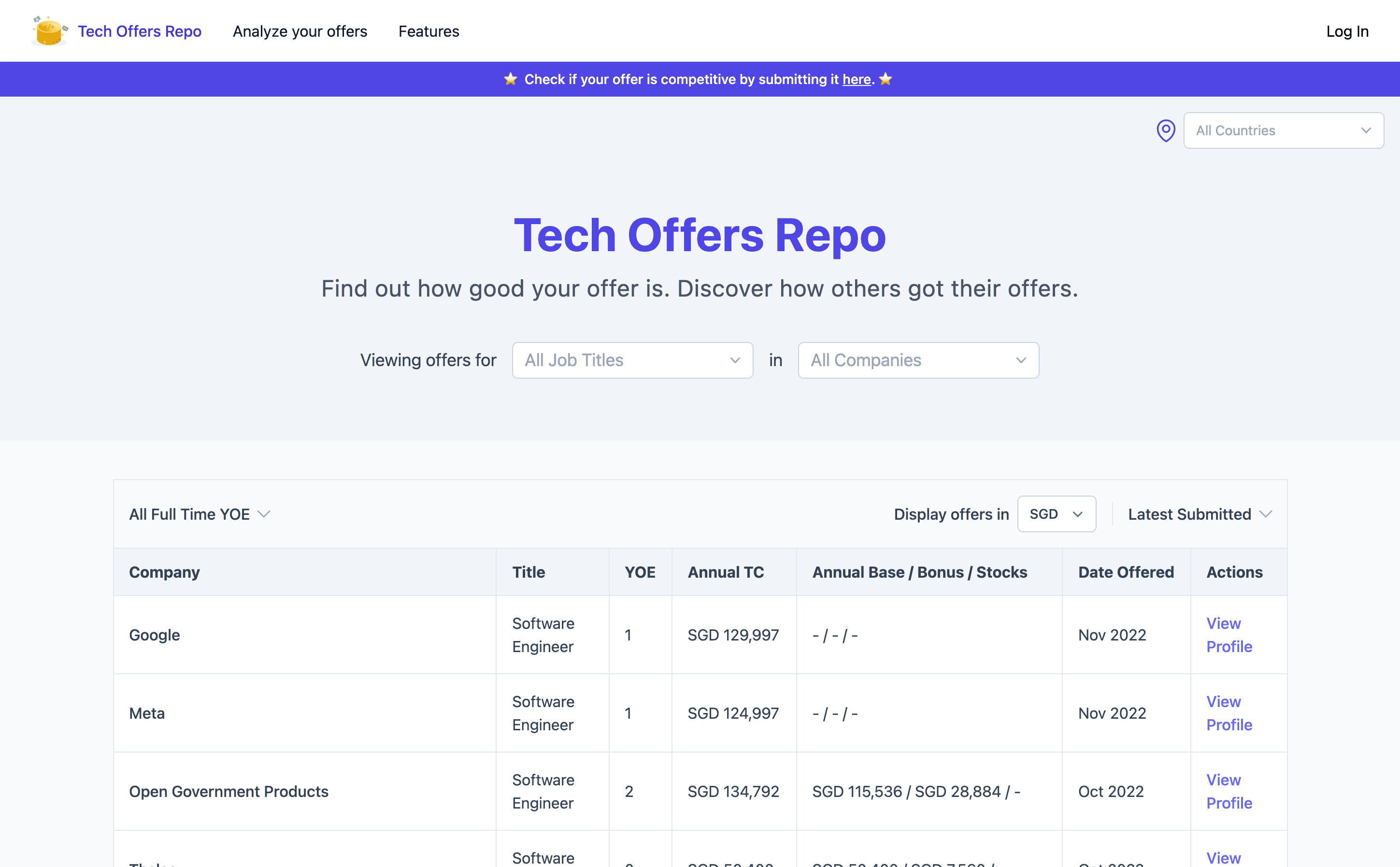The image size is (1400, 867).
Task: Follow the 'here' link in banner
Action: pos(857,79)
